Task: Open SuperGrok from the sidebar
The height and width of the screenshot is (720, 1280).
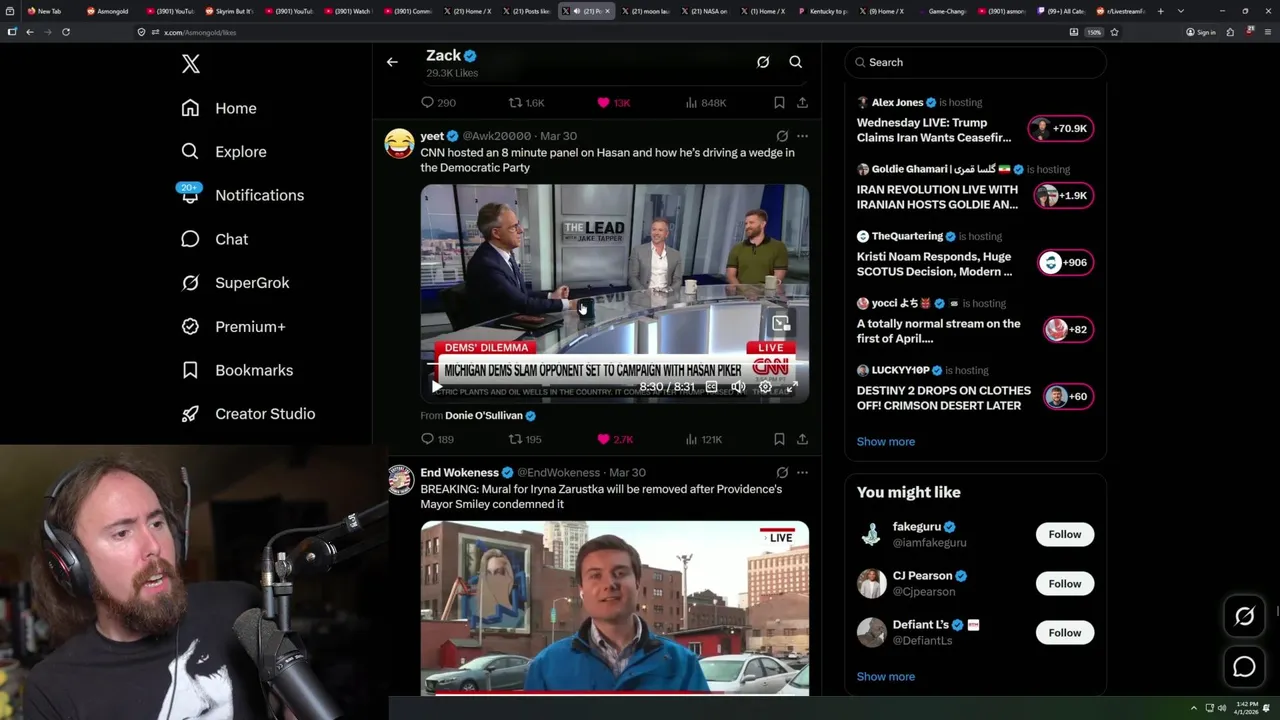Action: tap(235, 283)
